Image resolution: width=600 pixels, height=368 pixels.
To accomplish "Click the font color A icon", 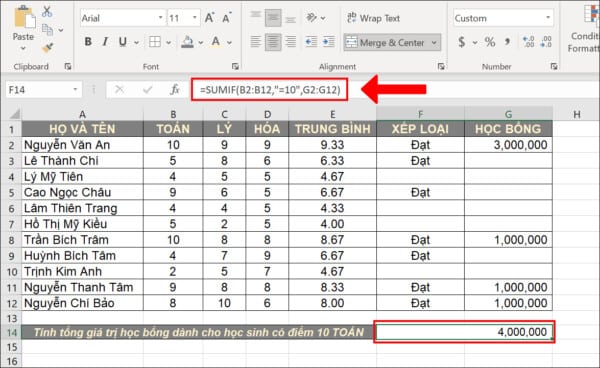I will [x=216, y=42].
